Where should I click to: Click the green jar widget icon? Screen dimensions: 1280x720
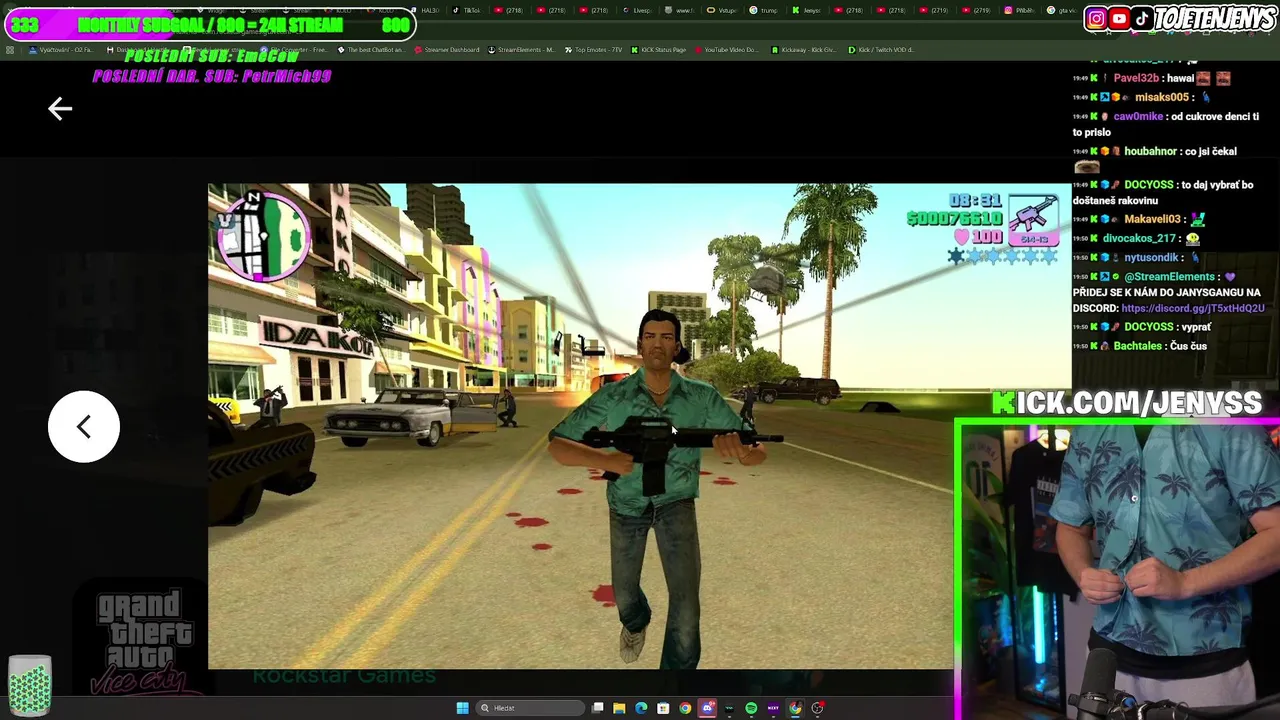point(30,686)
